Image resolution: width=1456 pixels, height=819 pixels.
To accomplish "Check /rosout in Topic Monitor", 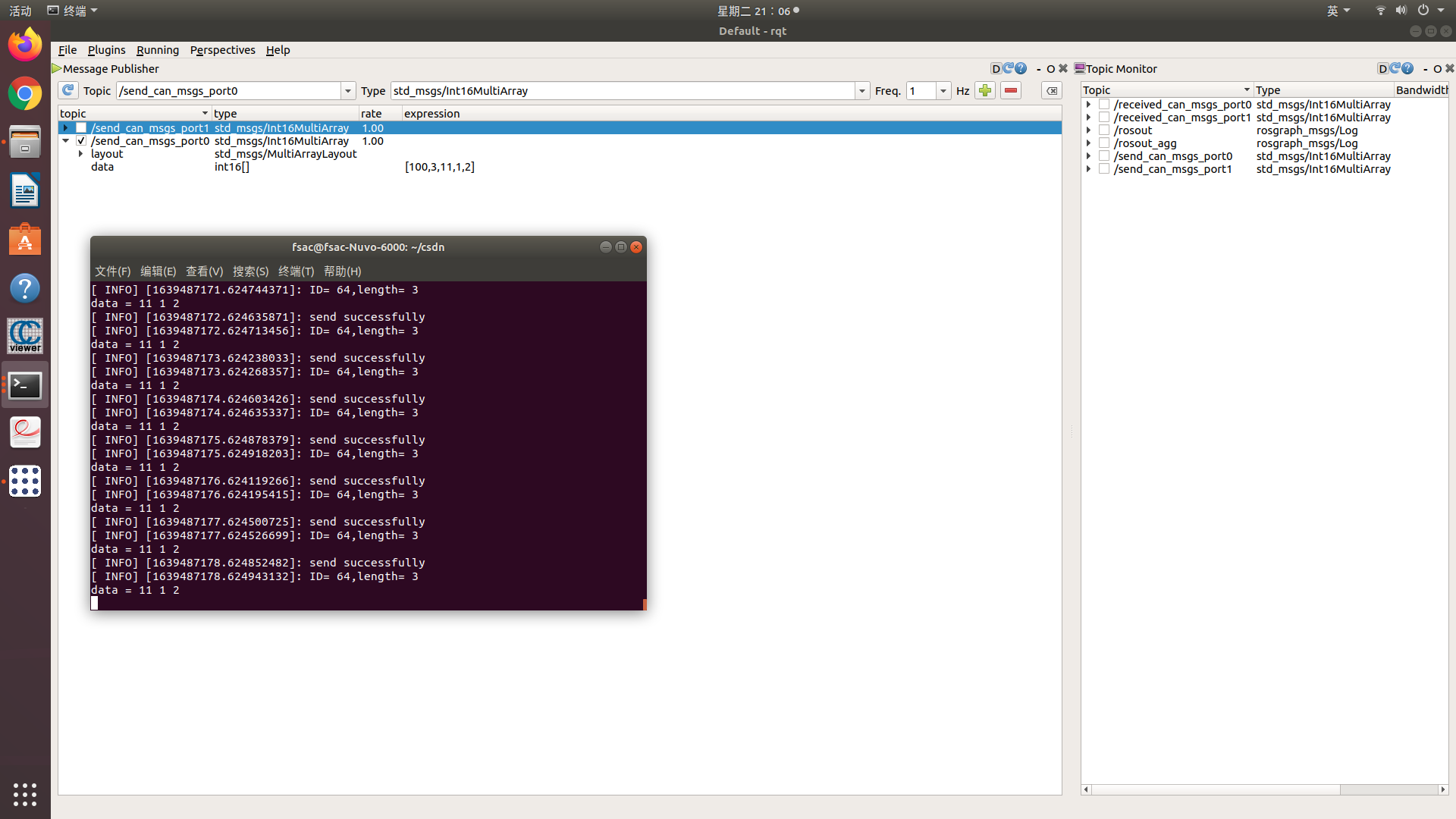I will click(1104, 130).
